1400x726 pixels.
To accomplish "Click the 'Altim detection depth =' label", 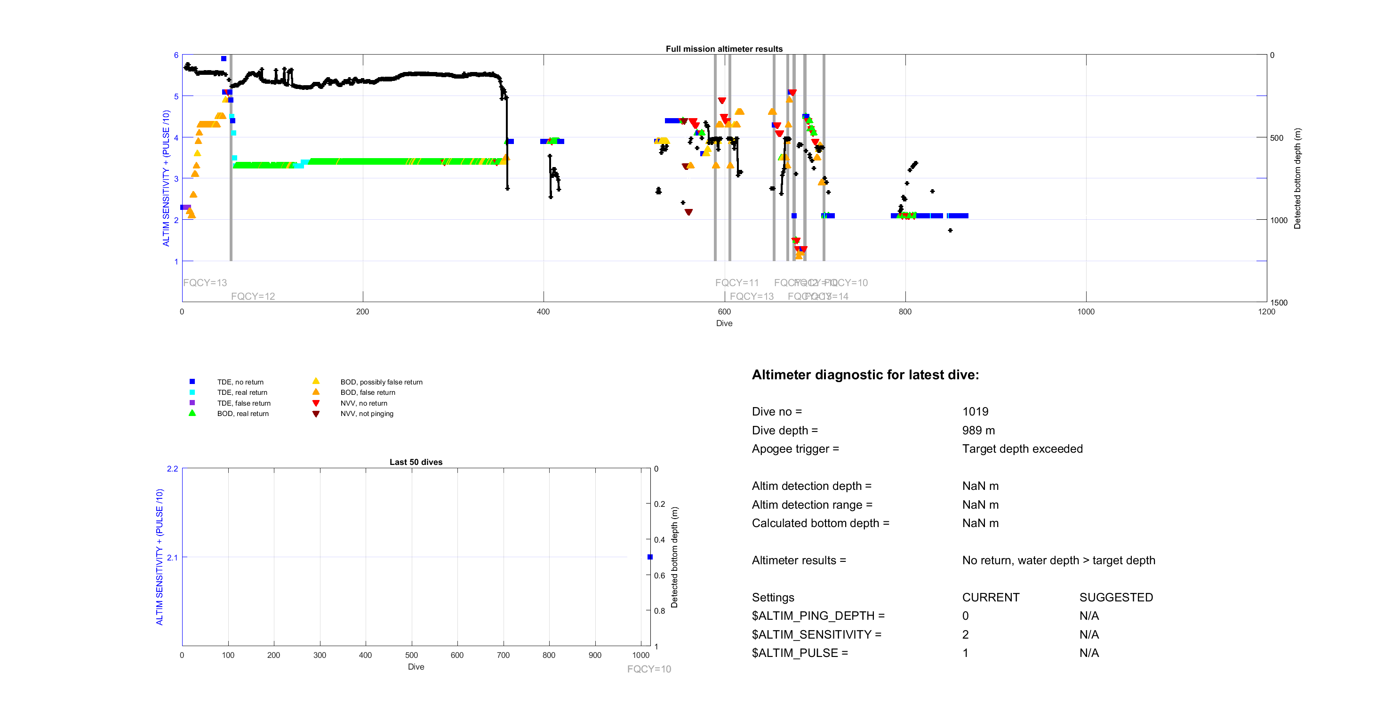I will [812, 486].
